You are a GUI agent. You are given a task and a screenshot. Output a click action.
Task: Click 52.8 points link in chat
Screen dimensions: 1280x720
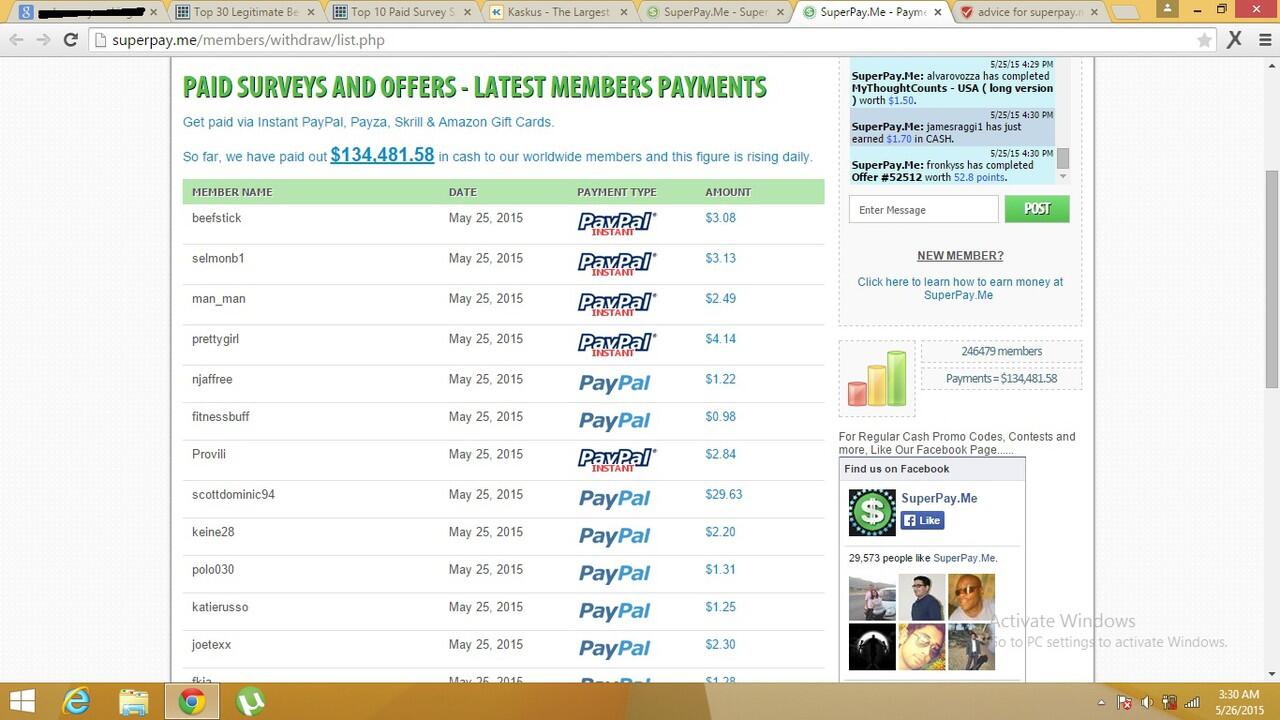click(978, 177)
